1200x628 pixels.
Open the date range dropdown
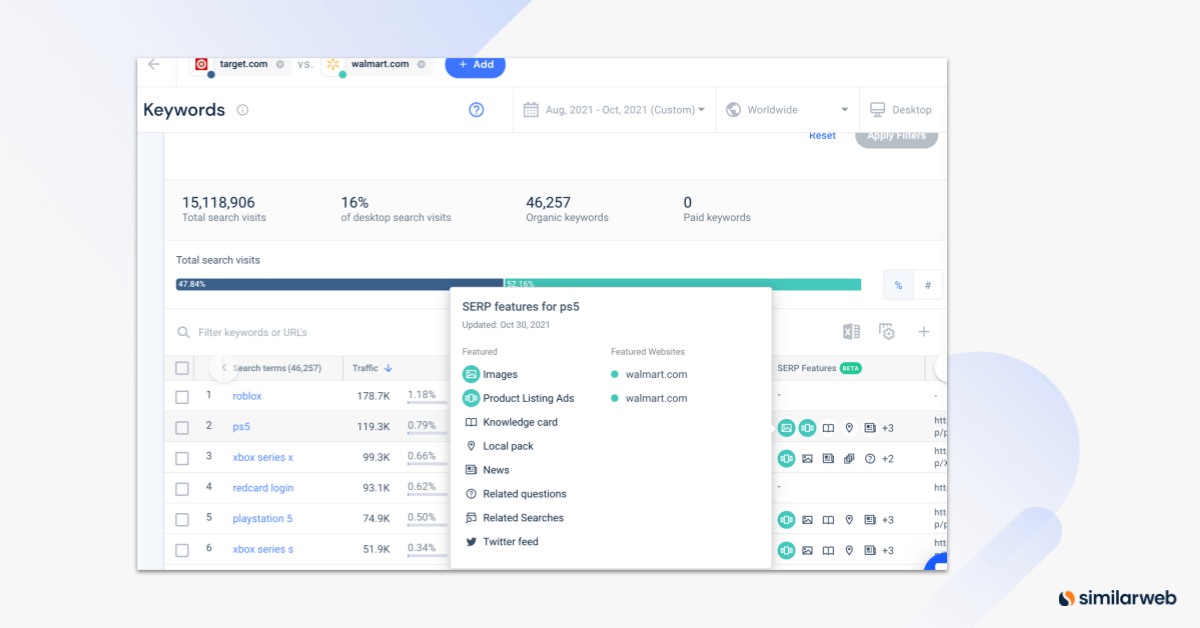614,110
